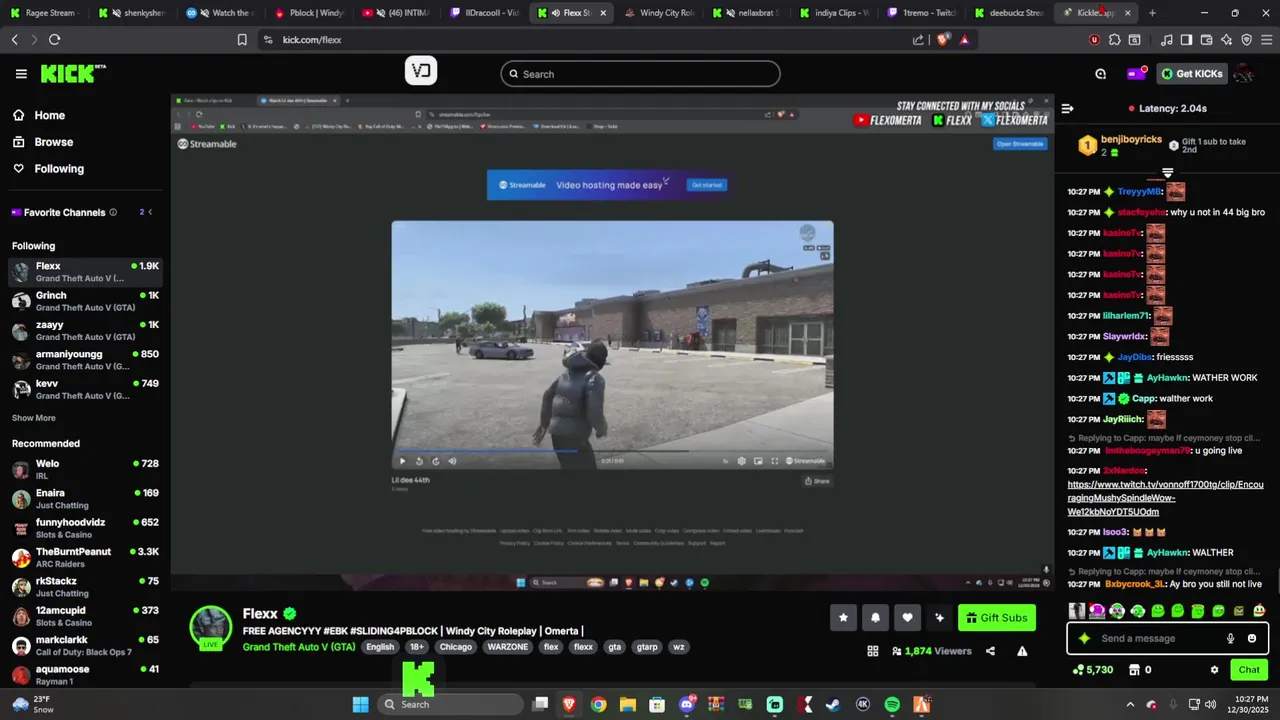Open recommended channel TheBurntPeanut
This screenshot has height=720, width=1280.
click(x=85, y=557)
